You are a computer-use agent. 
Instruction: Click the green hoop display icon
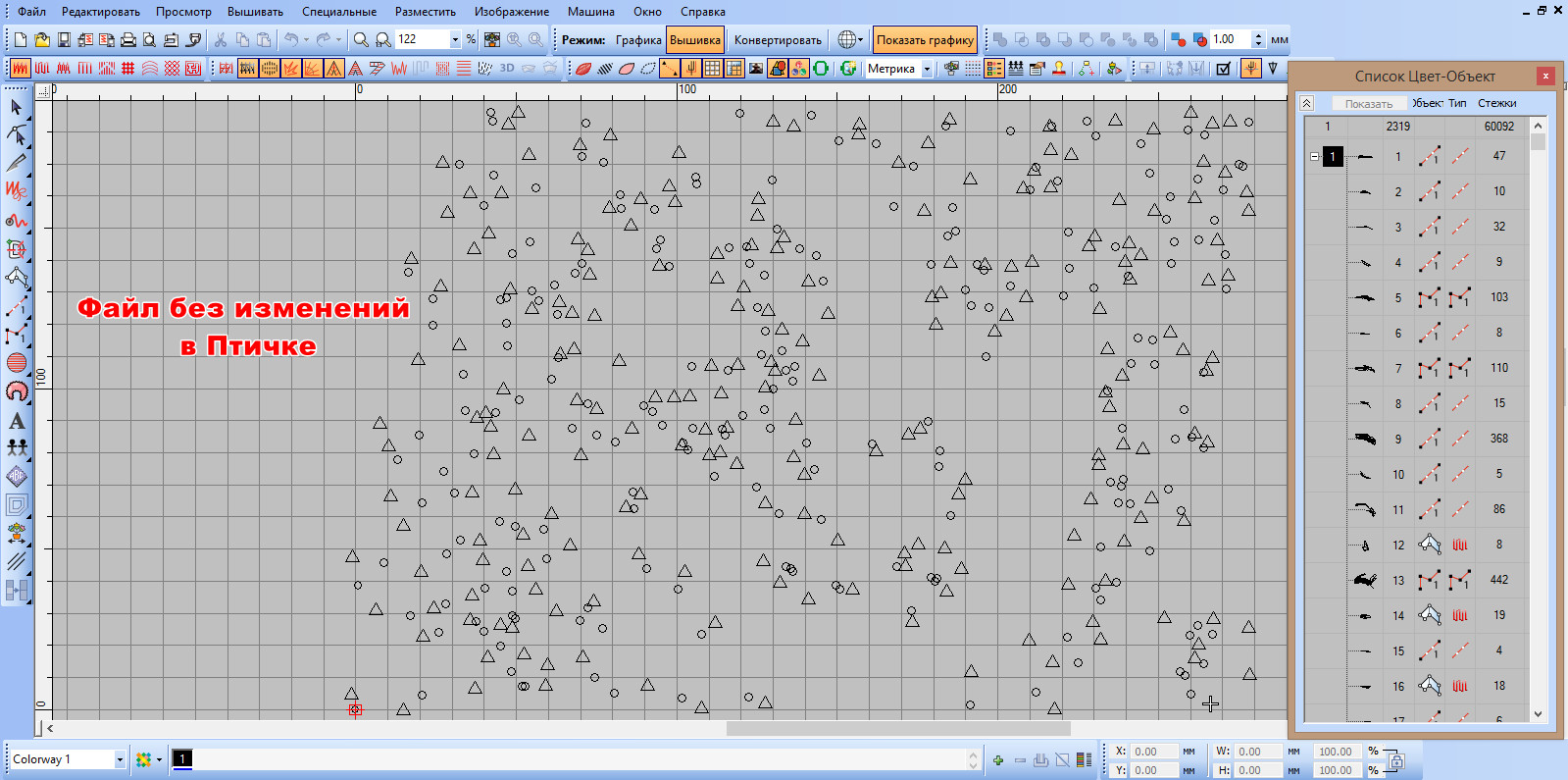click(x=821, y=69)
